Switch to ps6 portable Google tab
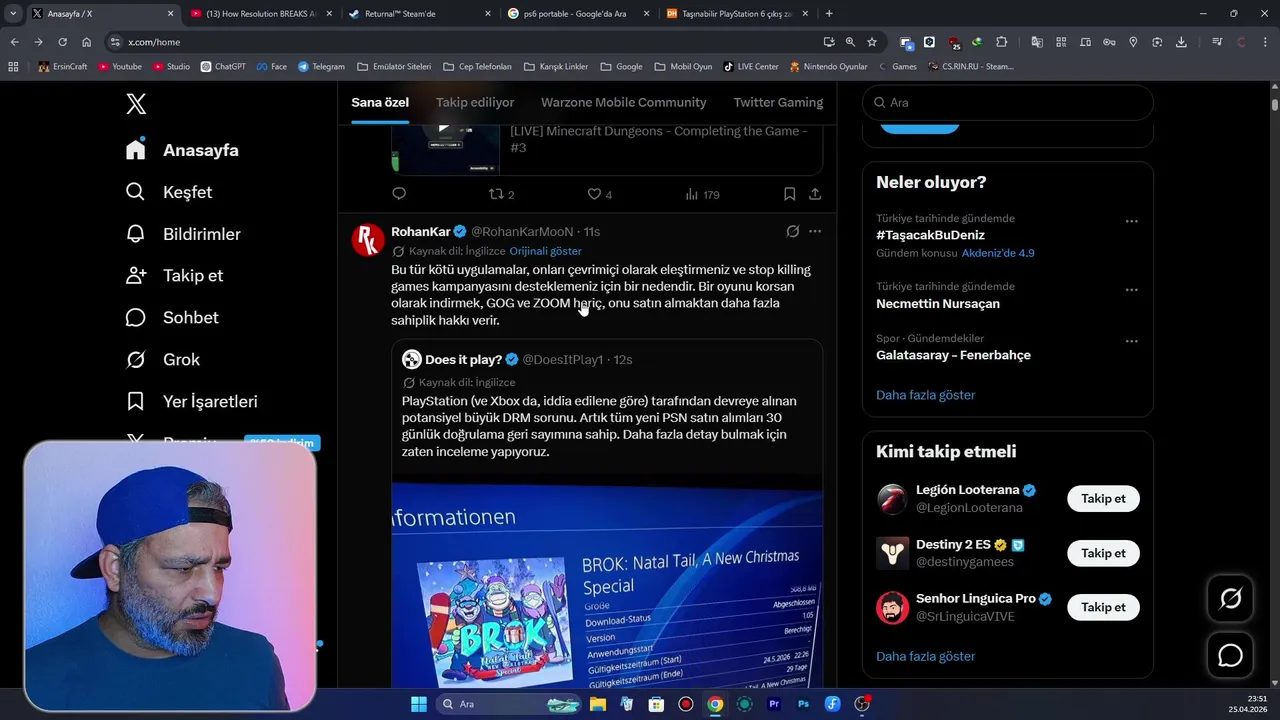The image size is (1280, 720). 578,14
